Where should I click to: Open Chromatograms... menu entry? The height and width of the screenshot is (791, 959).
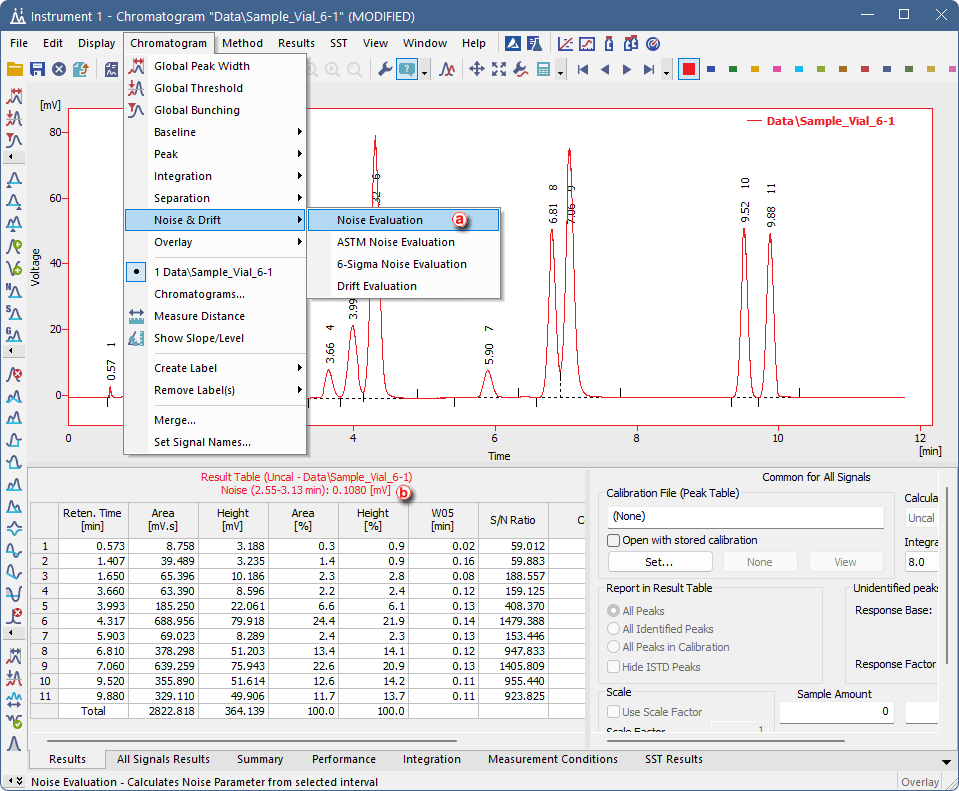(x=215, y=294)
